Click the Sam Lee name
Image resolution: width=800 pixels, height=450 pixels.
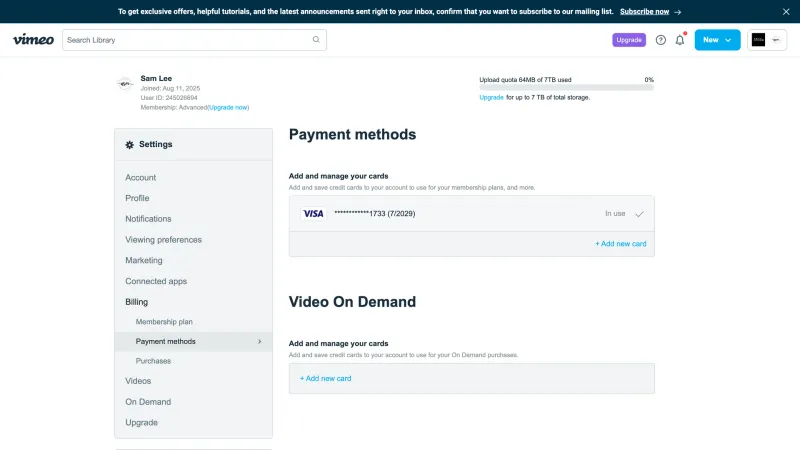click(156, 78)
